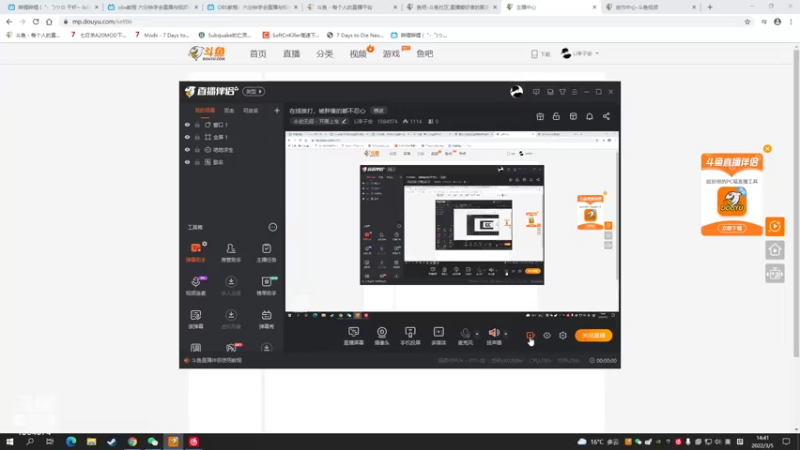Screen dimensions: 800x450
Task: Add 多媒体 media source
Action: [x=439, y=336]
